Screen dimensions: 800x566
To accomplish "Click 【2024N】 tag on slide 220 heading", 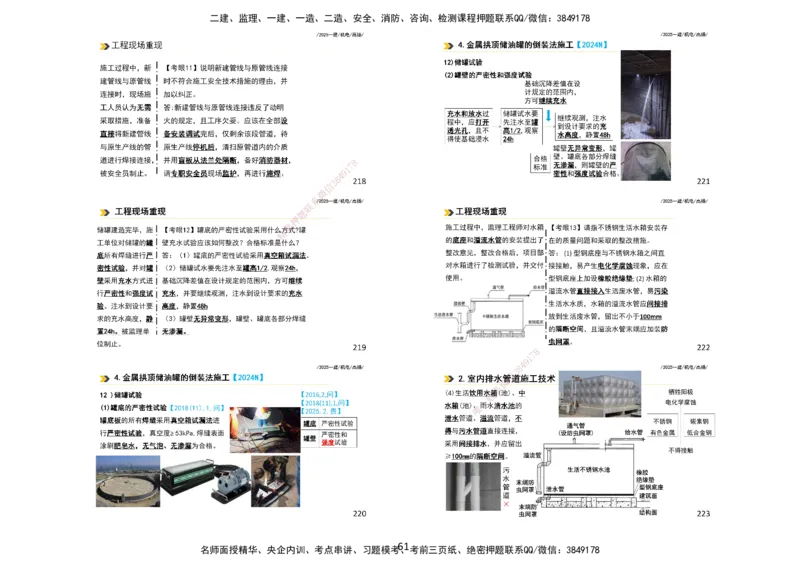I will (x=248, y=378).
